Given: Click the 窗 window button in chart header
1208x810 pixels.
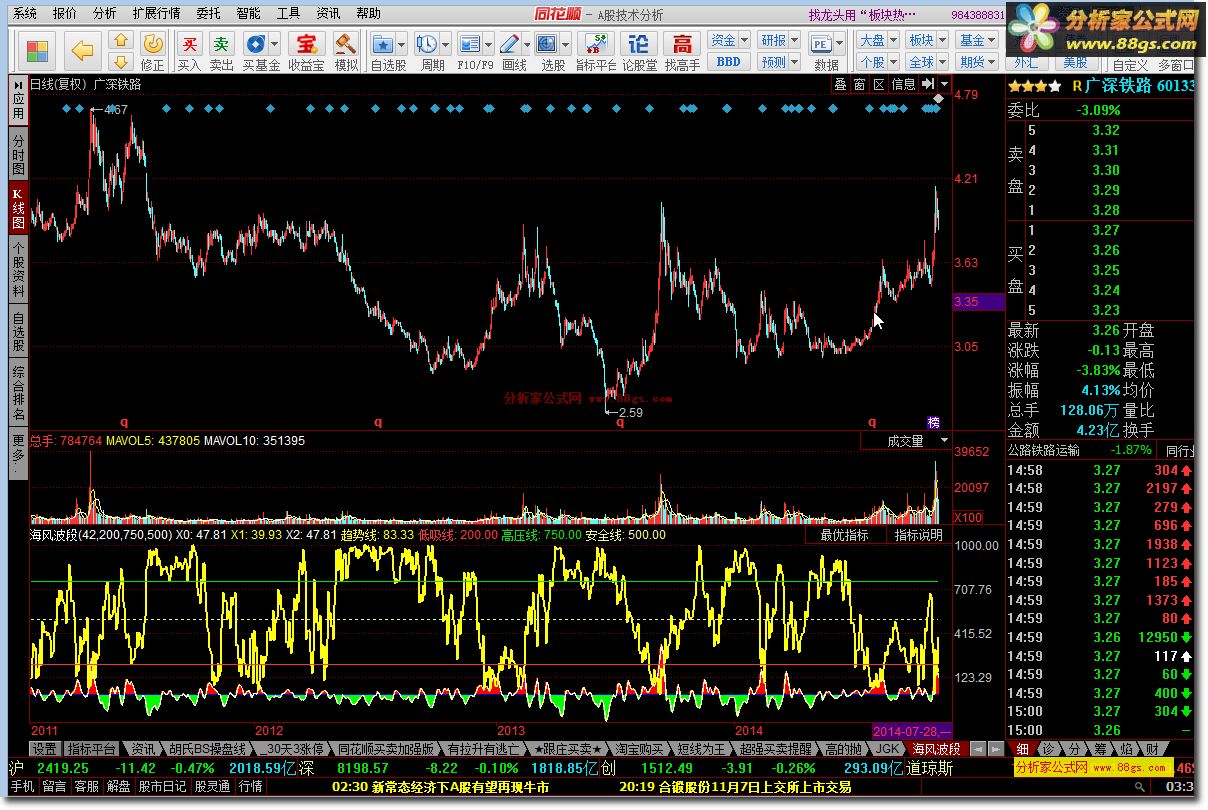Looking at the screenshot, I should [x=860, y=84].
